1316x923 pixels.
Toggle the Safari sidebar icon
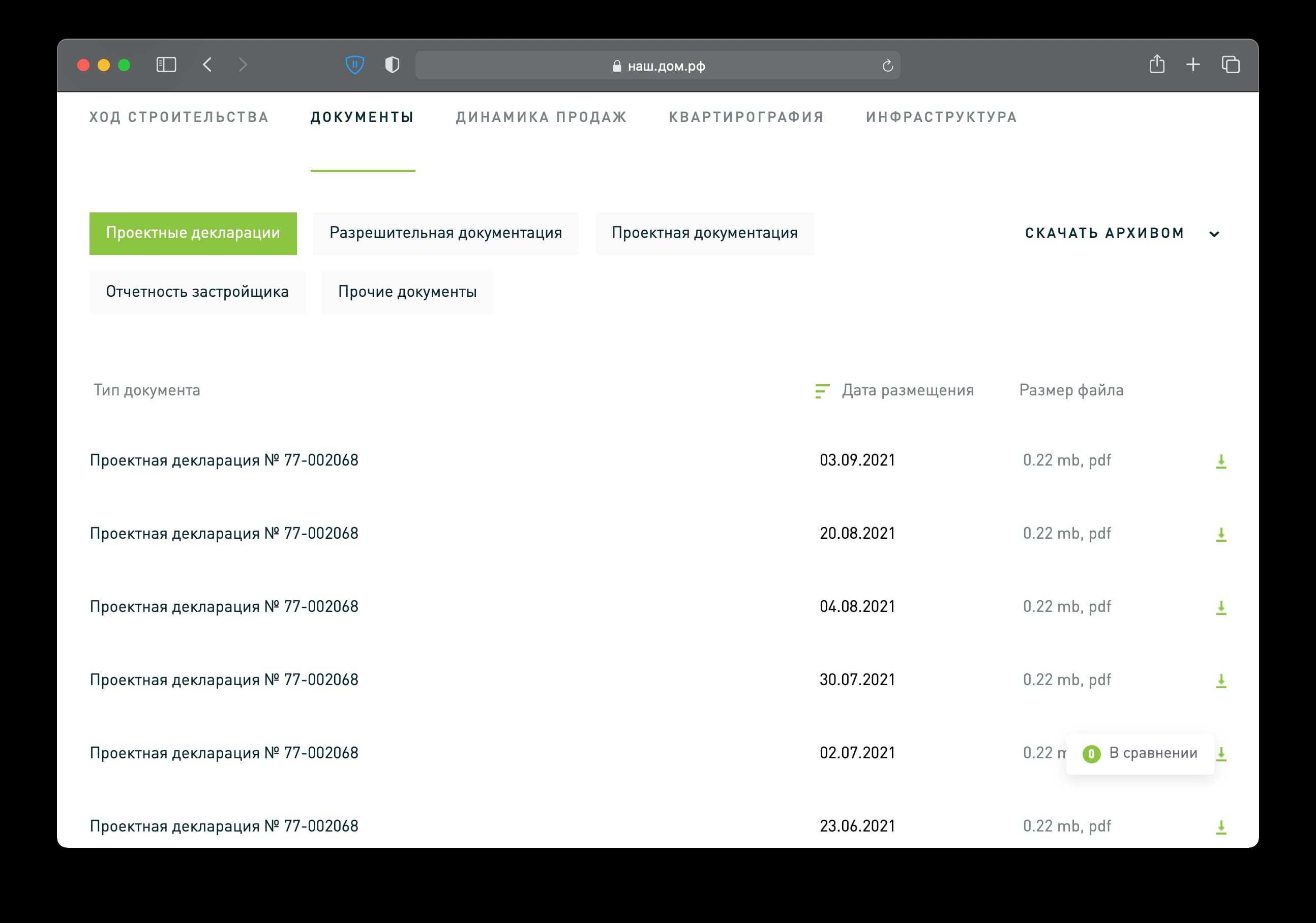tap(166, 65)
